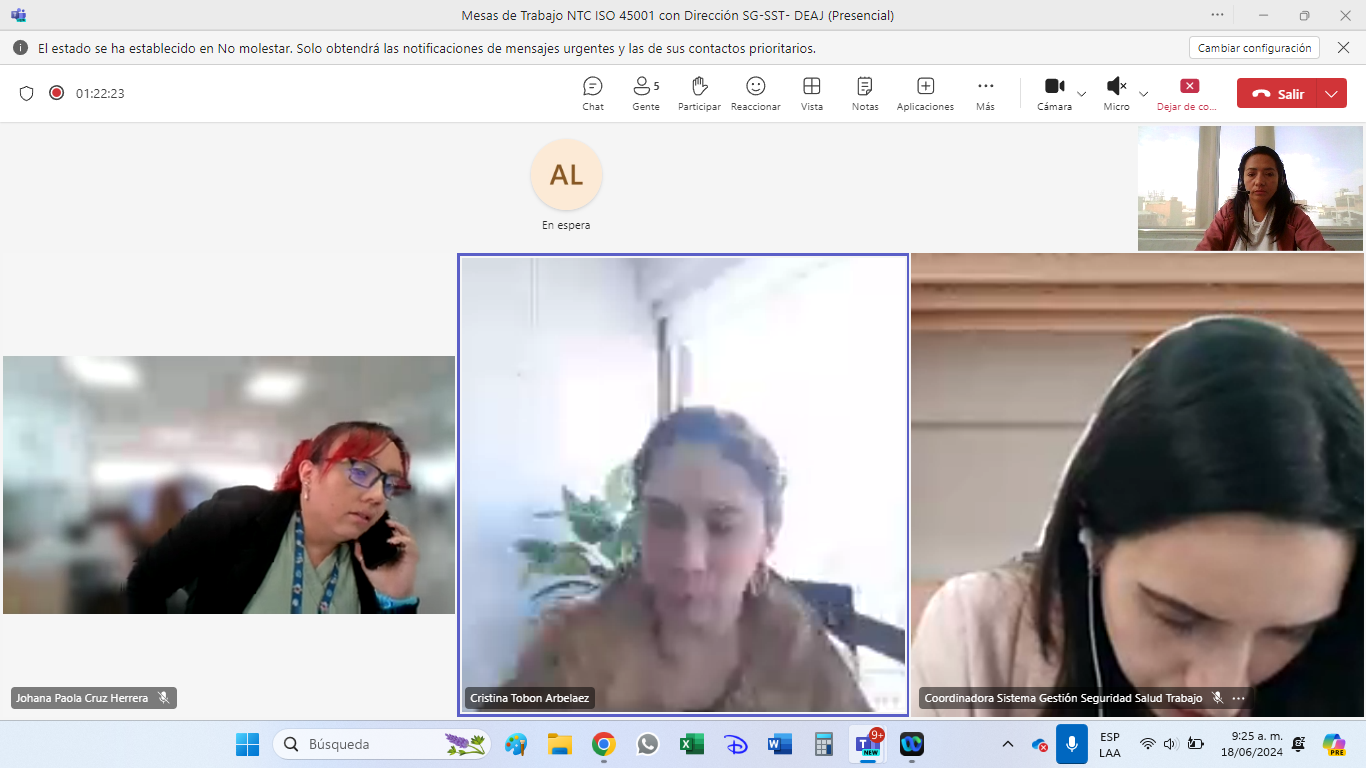The image size is (1366, 768).
Task: Click the Cristina Tobon Arbelaez name label
Action: pyautogui.click(x=530, y=698)
